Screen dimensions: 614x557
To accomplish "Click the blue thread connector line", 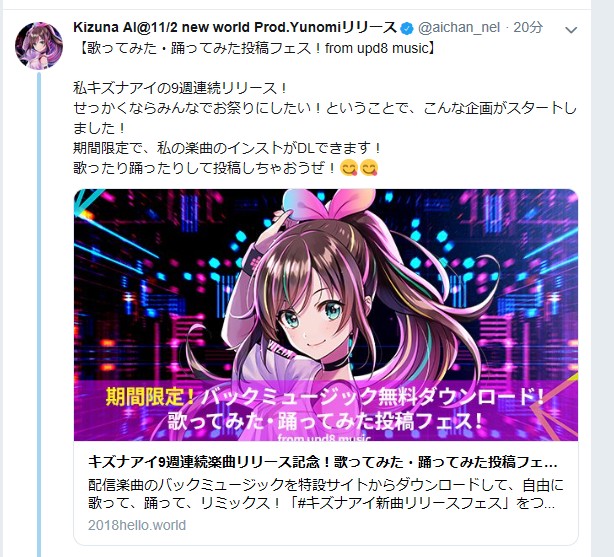I will (39, 315).
